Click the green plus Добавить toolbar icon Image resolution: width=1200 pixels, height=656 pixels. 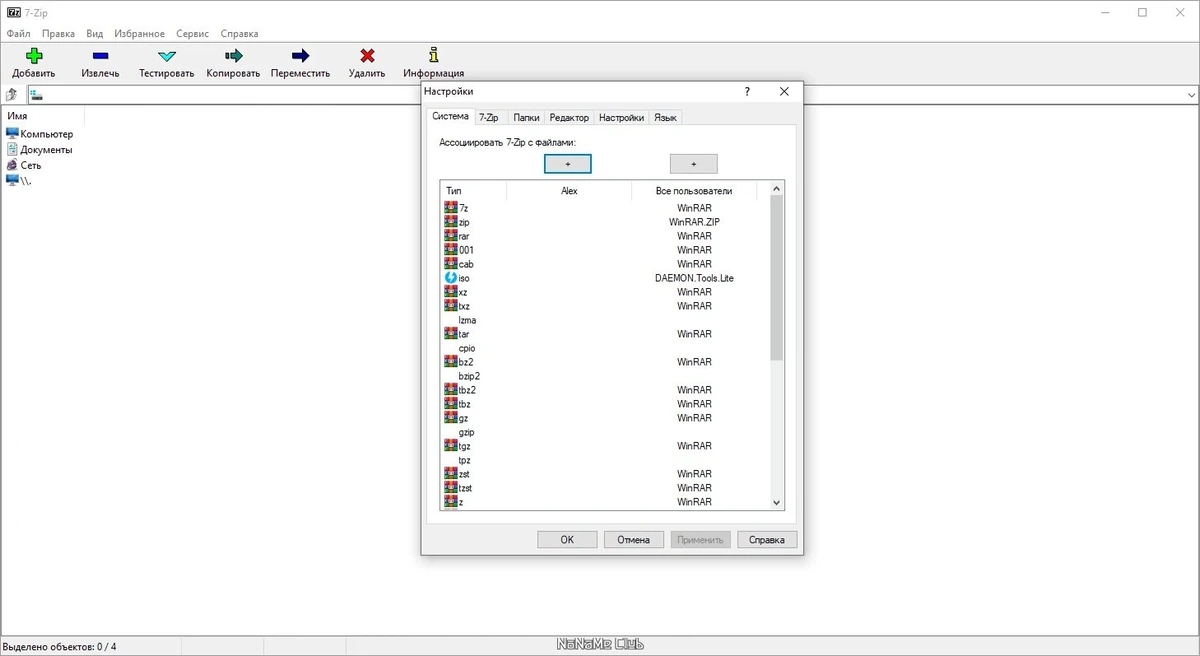click(x=34, y=56)
